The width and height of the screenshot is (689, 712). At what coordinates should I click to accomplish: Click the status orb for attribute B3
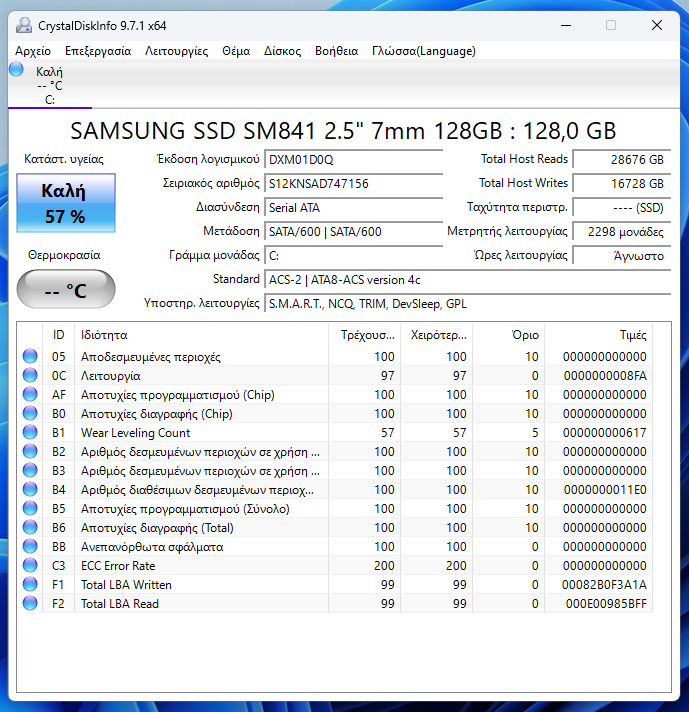[x=30, y=470]
